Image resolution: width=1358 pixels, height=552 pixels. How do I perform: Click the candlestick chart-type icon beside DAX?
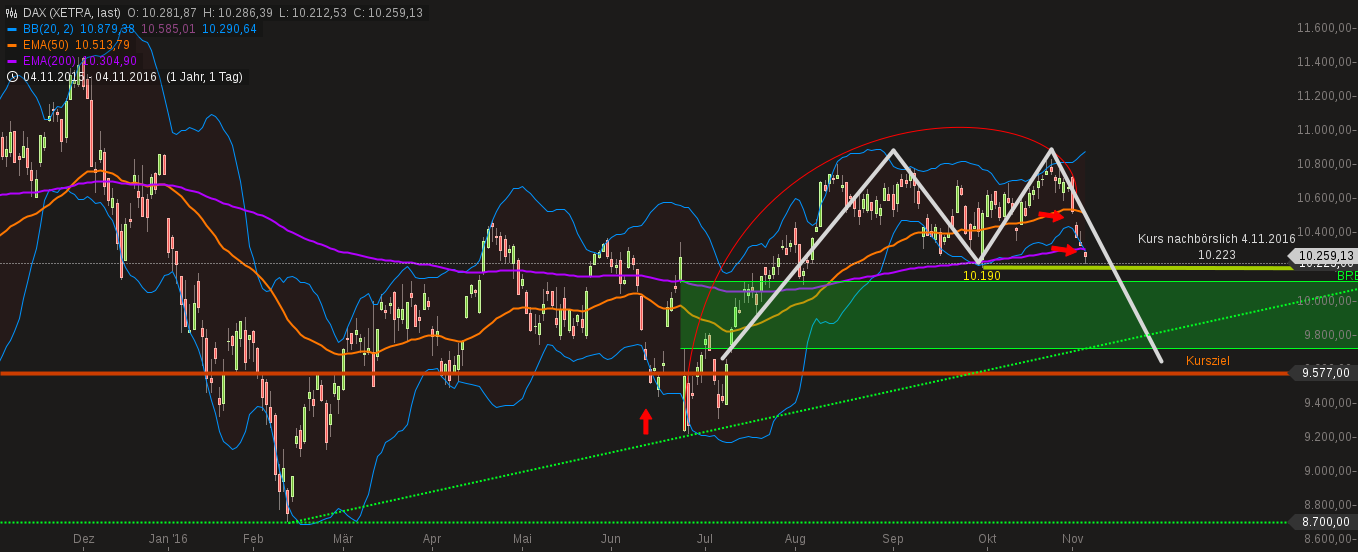(x=12, y=12)
